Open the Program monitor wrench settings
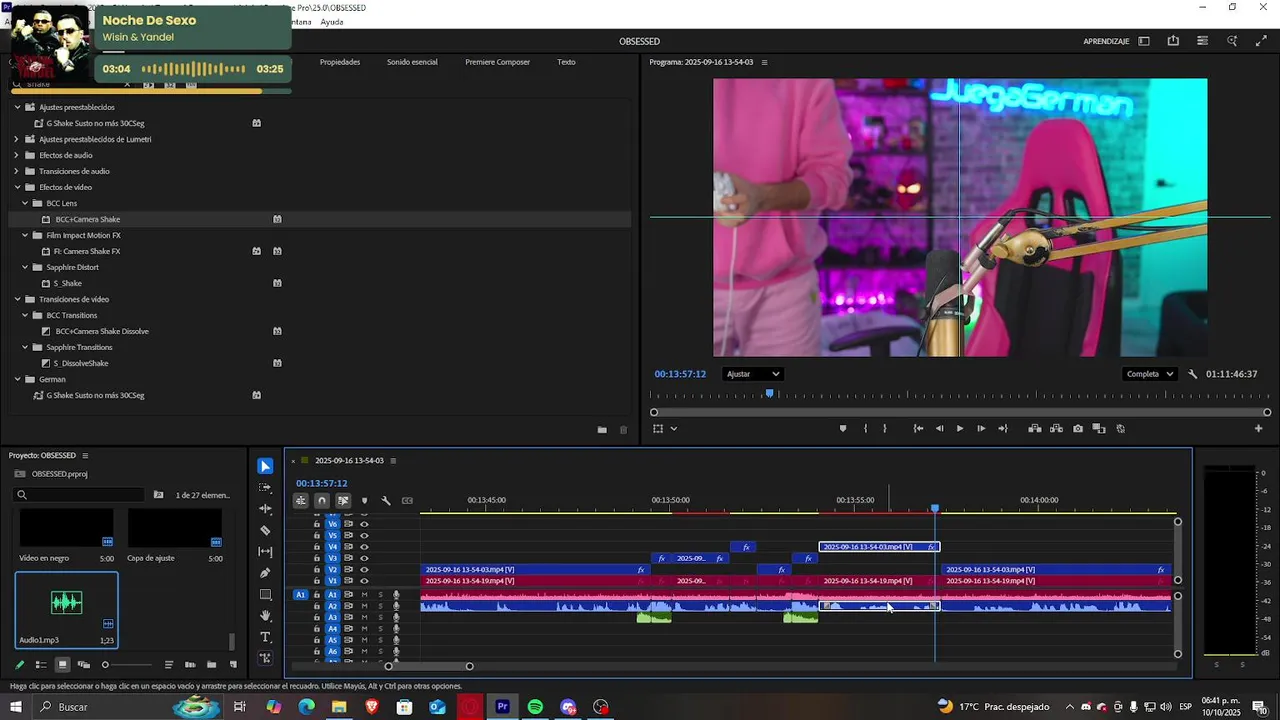The width and height of the screenshot is (1280, 720). (1193, 374)
